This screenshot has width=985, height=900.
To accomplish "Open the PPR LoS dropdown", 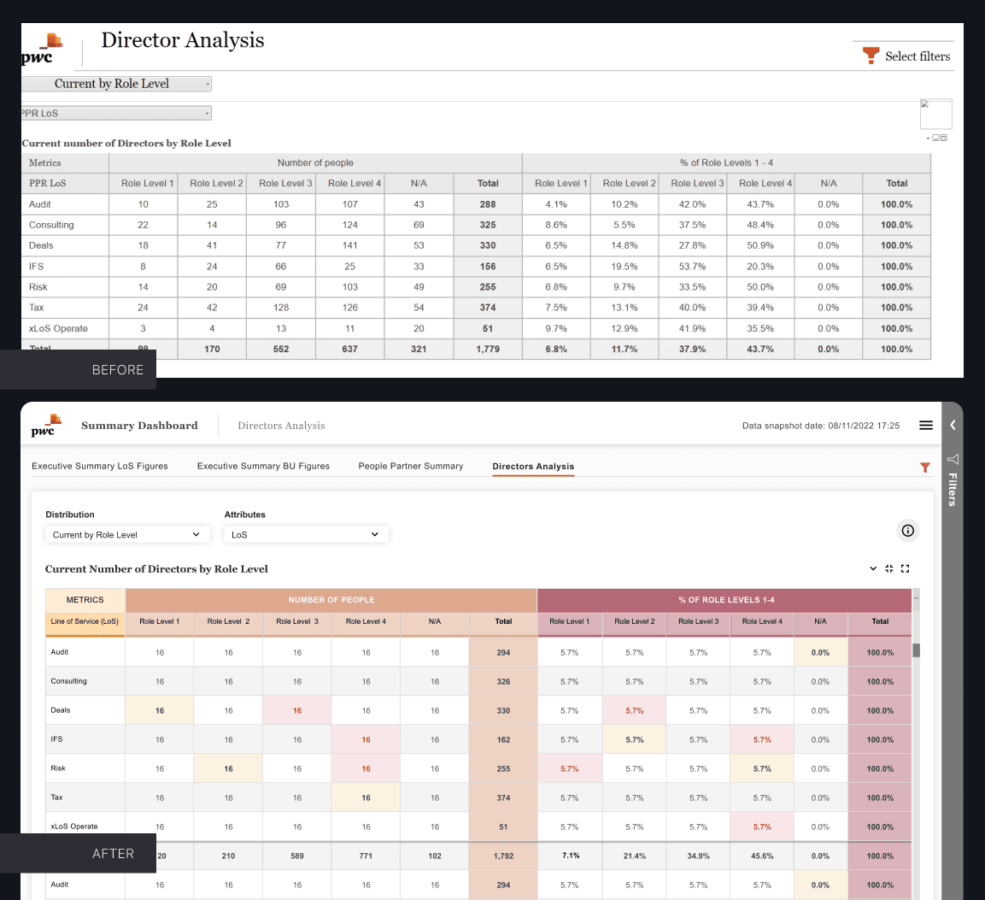I will 116,113.
